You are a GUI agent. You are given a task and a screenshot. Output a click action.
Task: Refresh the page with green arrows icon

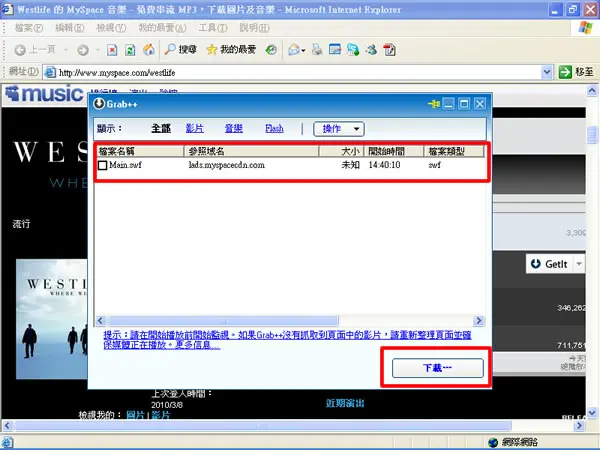click(x=130, y=50)
